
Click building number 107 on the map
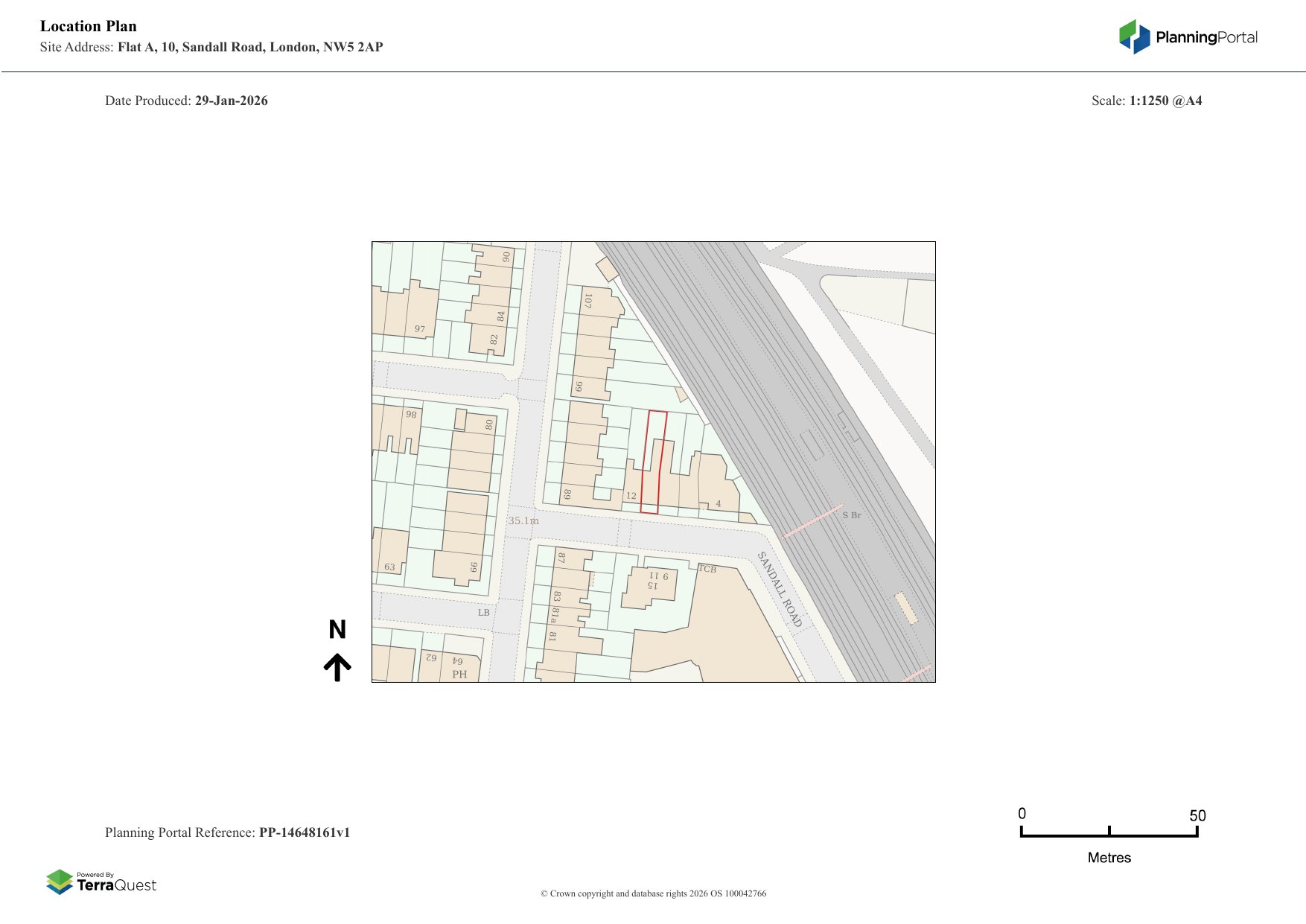587,301
